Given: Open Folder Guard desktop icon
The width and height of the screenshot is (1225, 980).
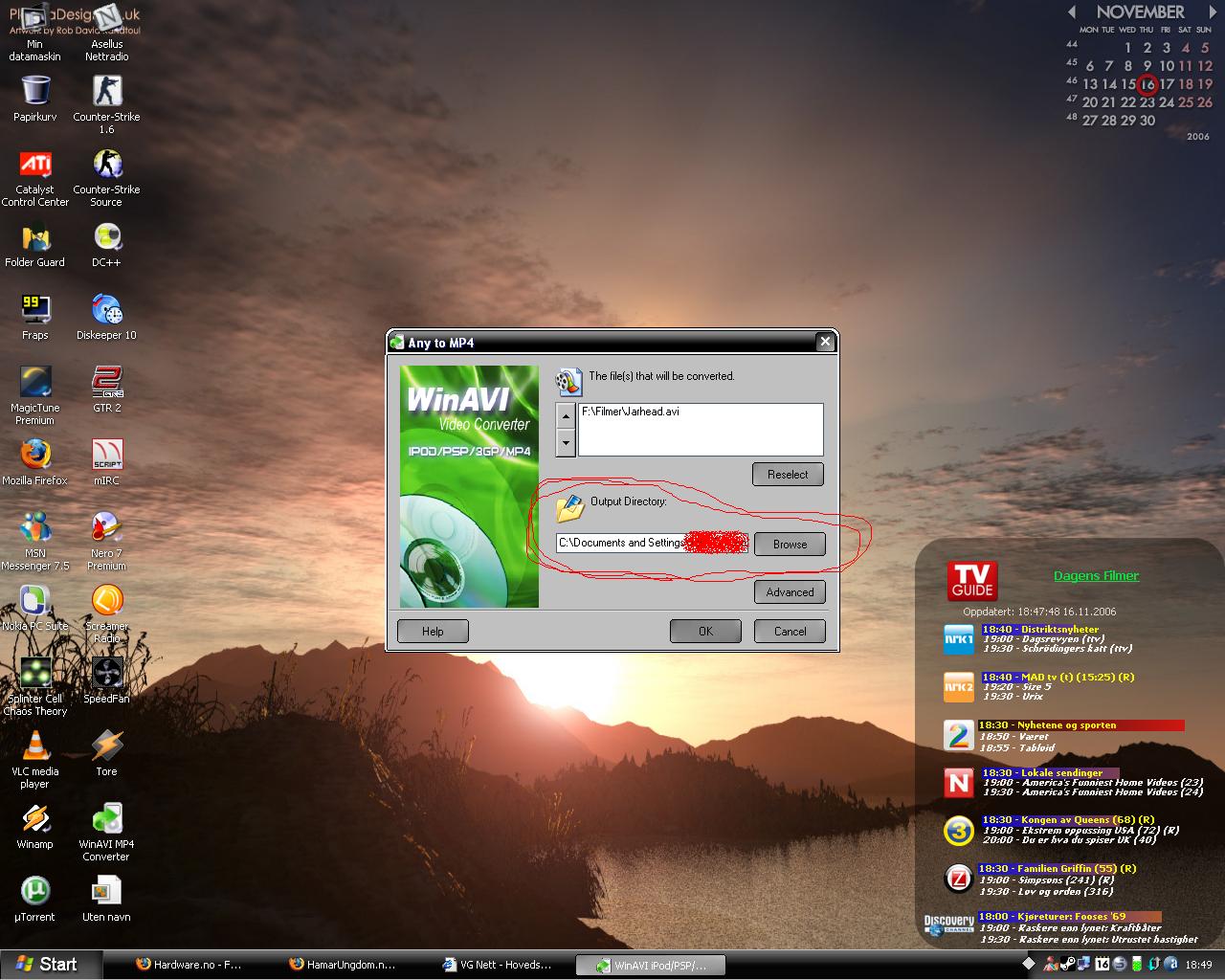Looking at the screenshot, I should (34, 244).
